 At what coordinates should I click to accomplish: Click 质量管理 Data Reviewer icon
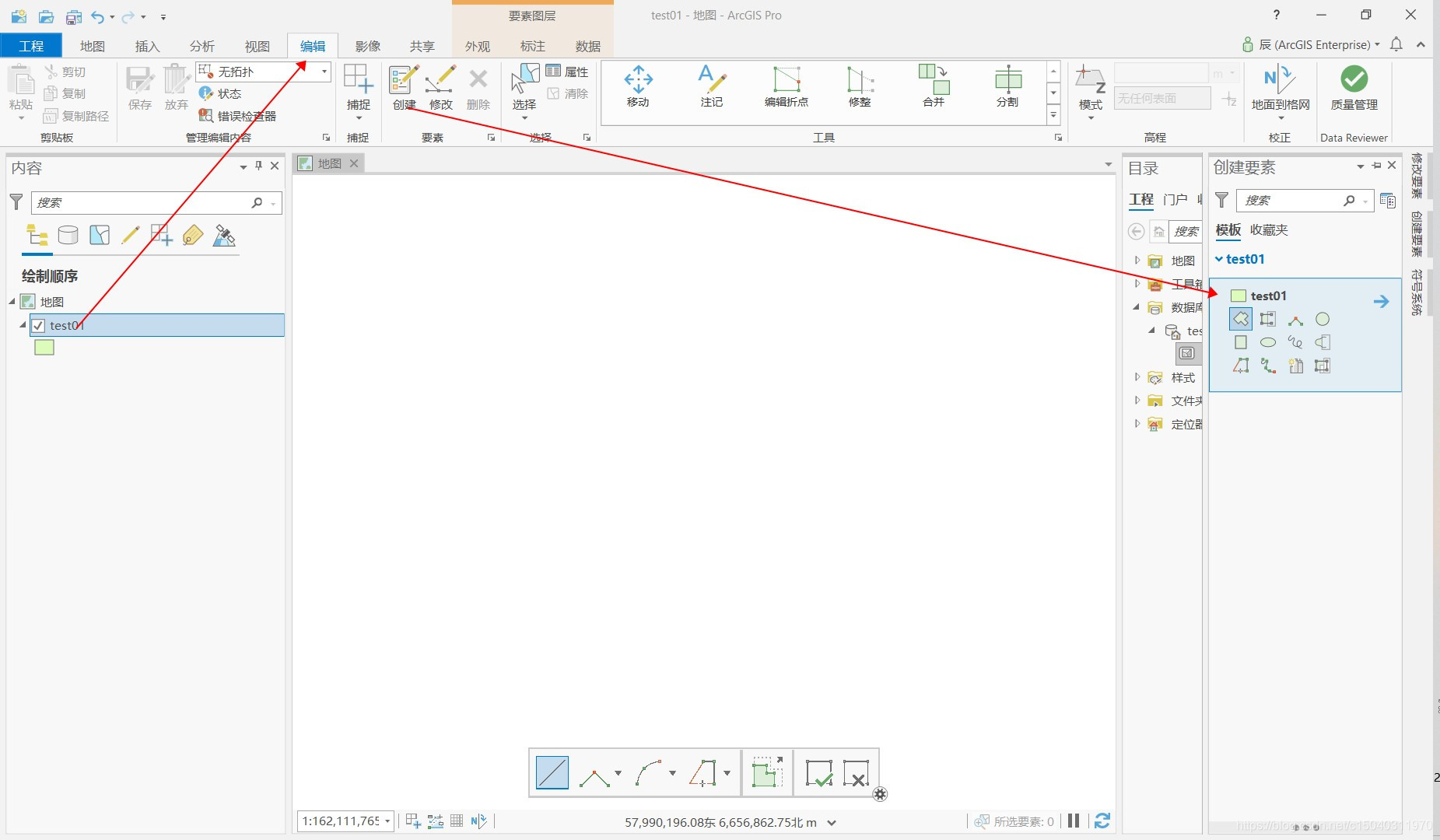click(1354, 89)
